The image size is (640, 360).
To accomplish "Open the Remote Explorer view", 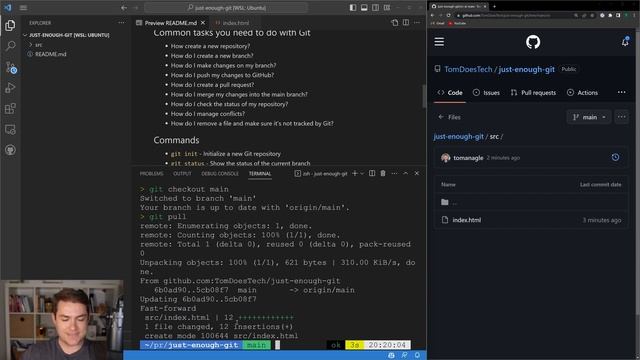I will 10,129.
